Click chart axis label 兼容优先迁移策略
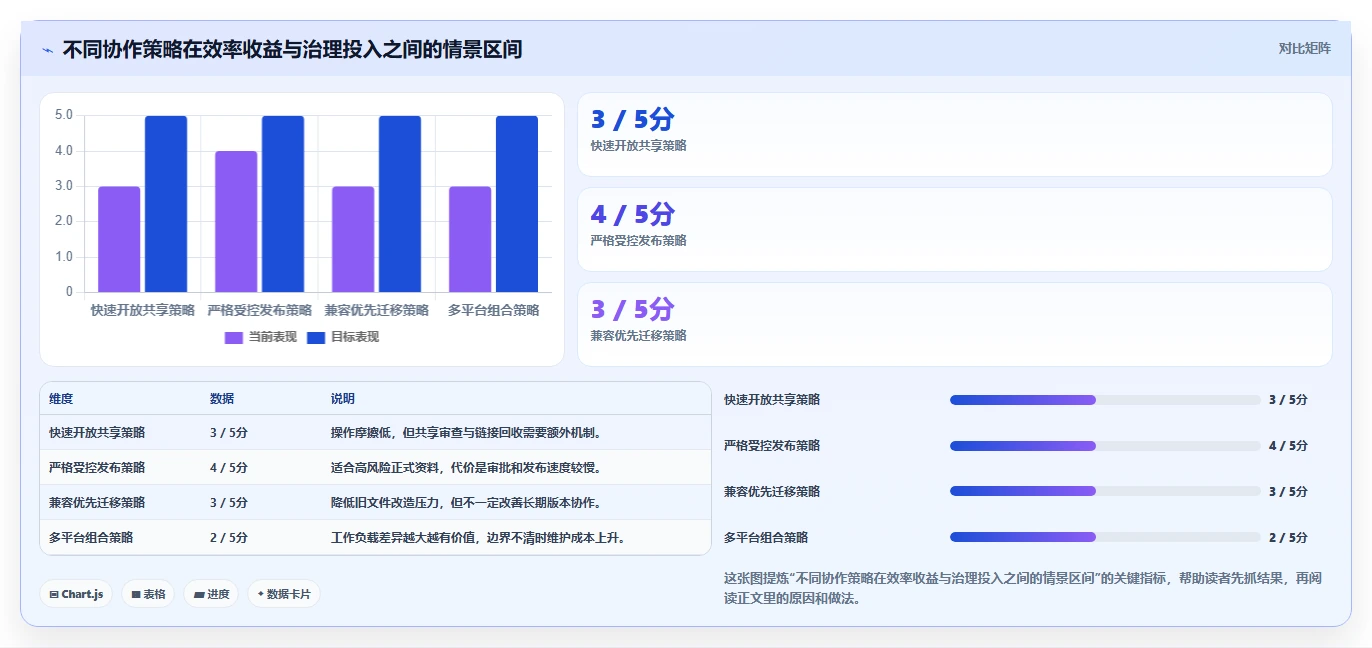The image size is (1372, 648). tap(377, 311)
